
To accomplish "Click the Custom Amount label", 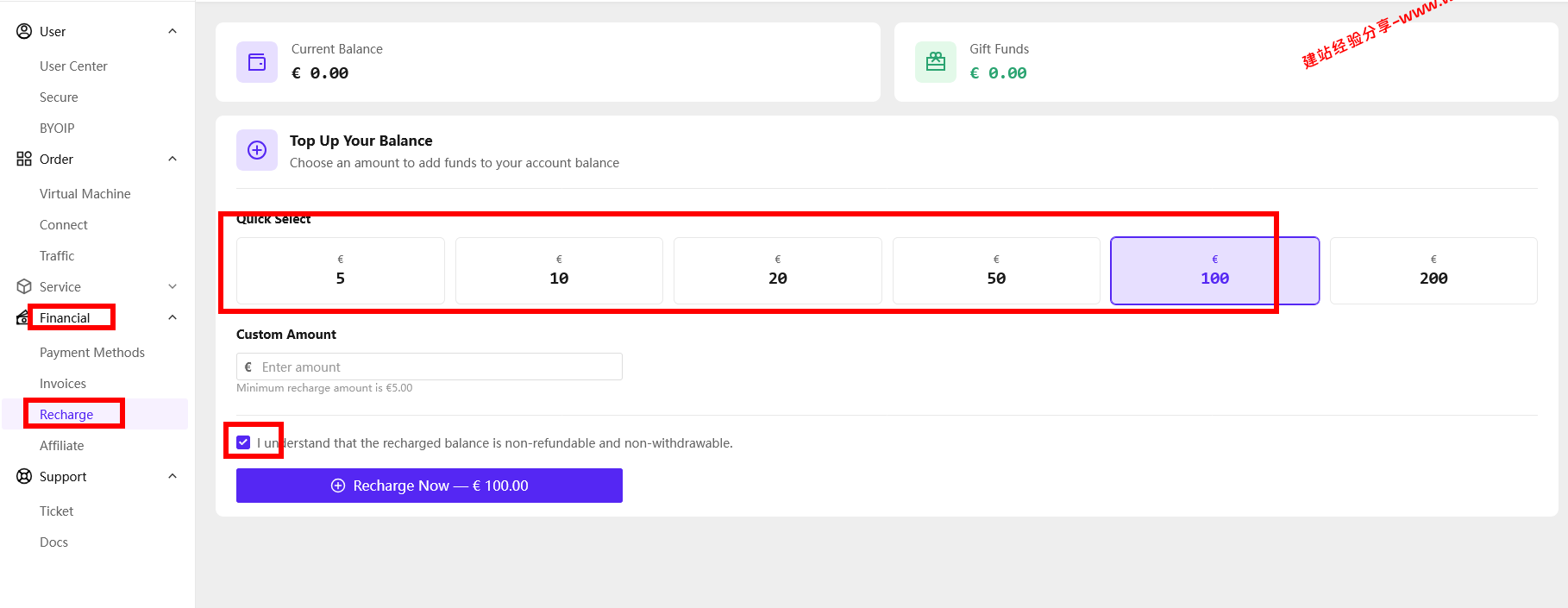I will pyautogui.click(x=286, y=335).
